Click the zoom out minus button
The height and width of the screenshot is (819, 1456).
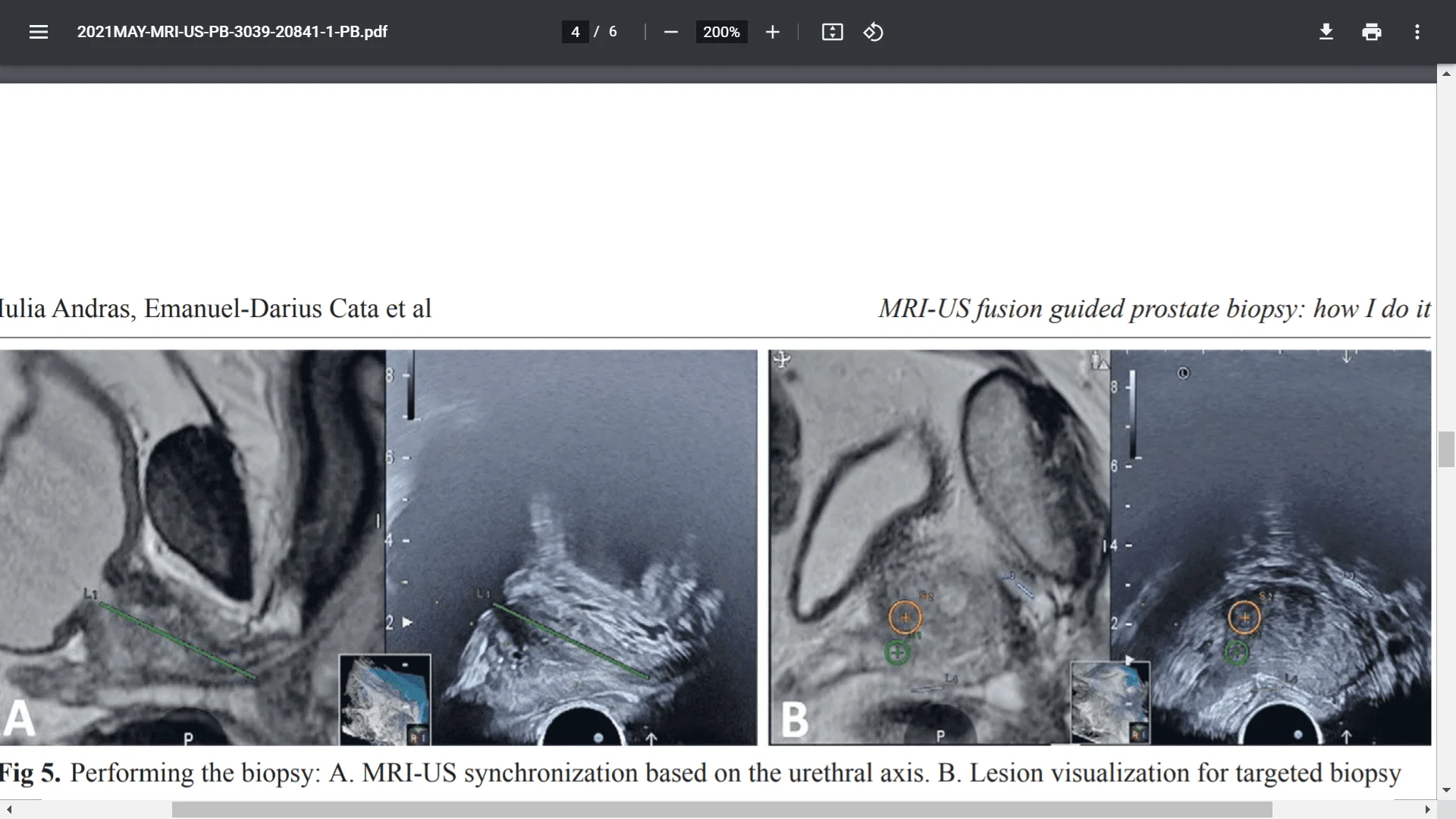[x=670, y=32]
